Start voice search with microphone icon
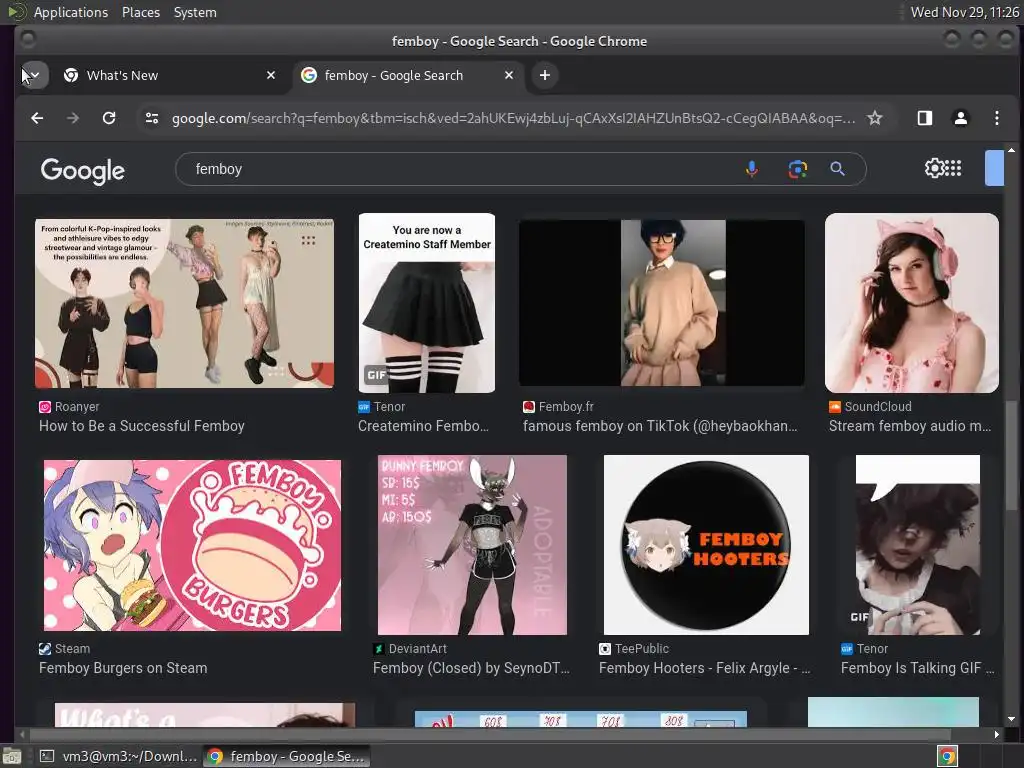Screen dimensions: 1024x768 752,169
